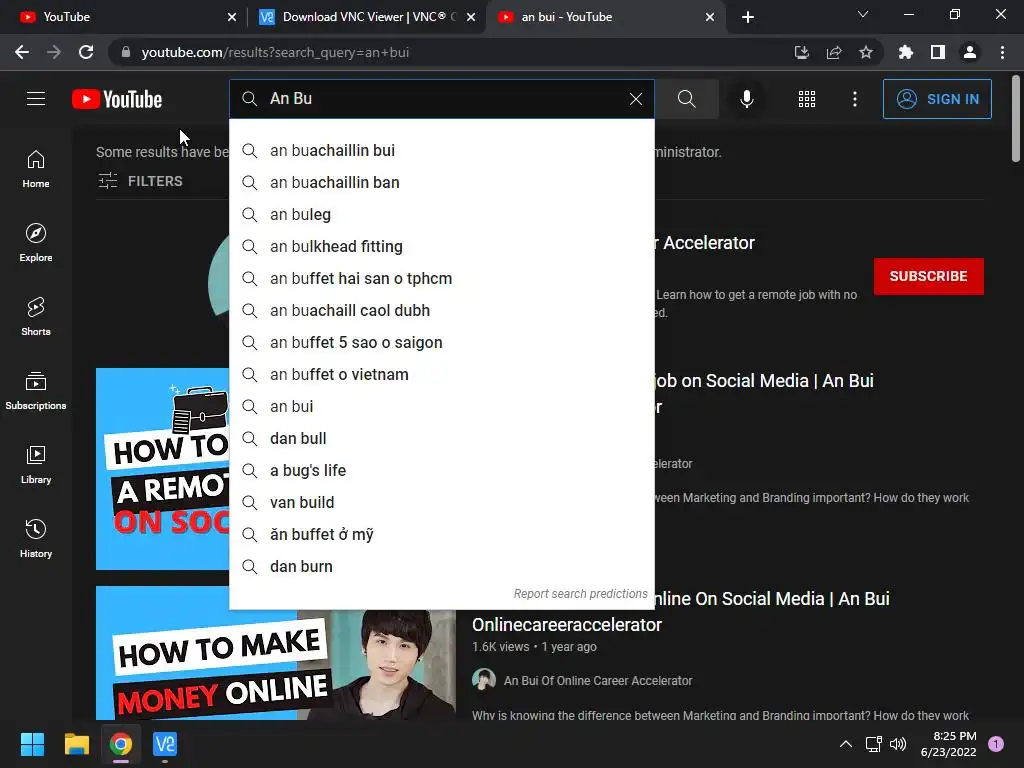Pick 'an buffet hai san o tphcm'
The width and height of the screenshot is (1024, 768).
click(441, 278)
